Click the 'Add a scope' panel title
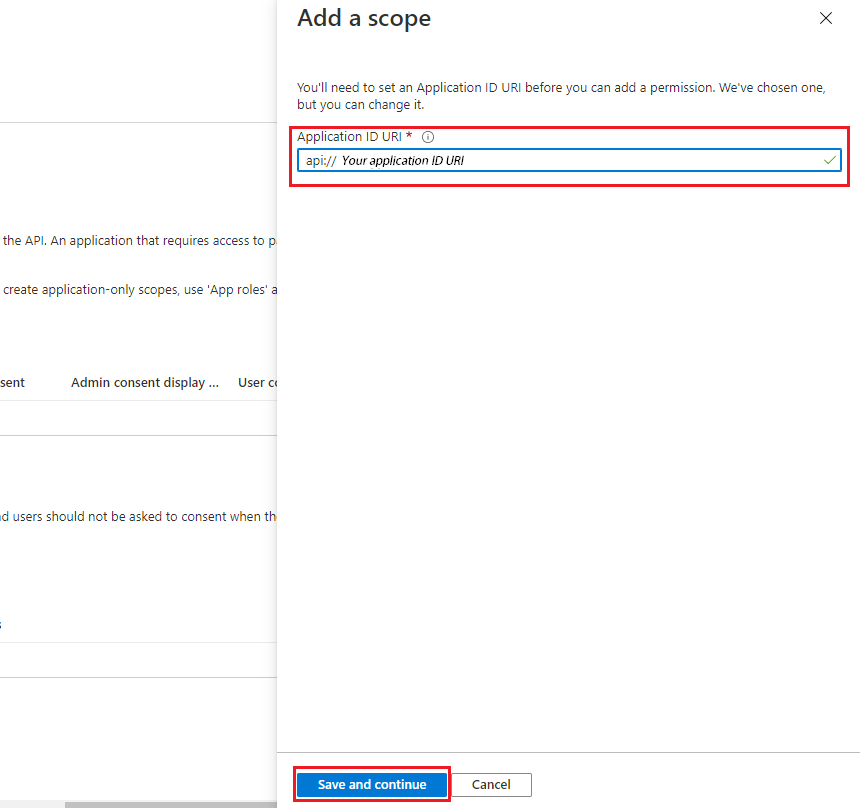Screen dimensions: 860x808 coord(364,18)
